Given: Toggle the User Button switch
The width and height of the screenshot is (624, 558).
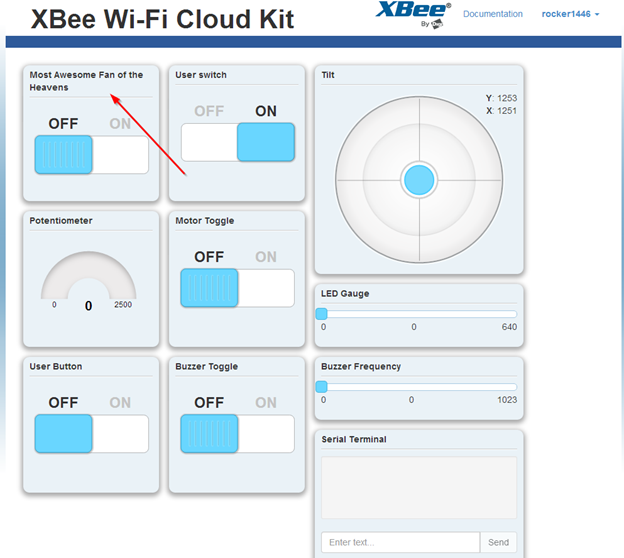Looking at the screenshot, I should (92, 433).
